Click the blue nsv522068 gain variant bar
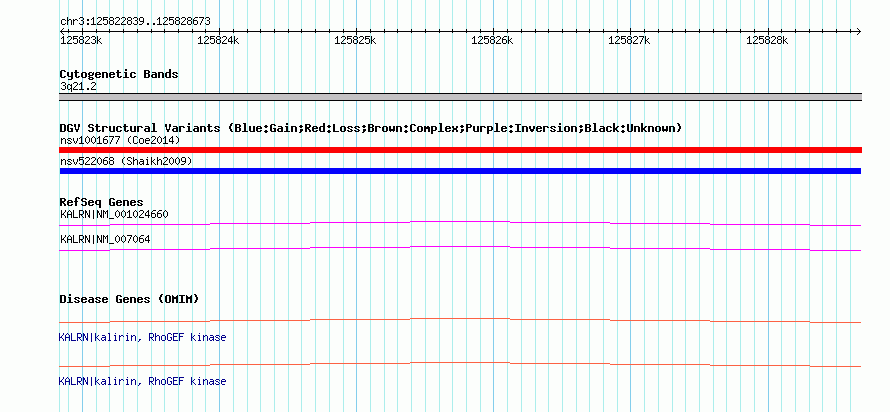The height and width of the screenshot is (412, 890). pos(460,171)
